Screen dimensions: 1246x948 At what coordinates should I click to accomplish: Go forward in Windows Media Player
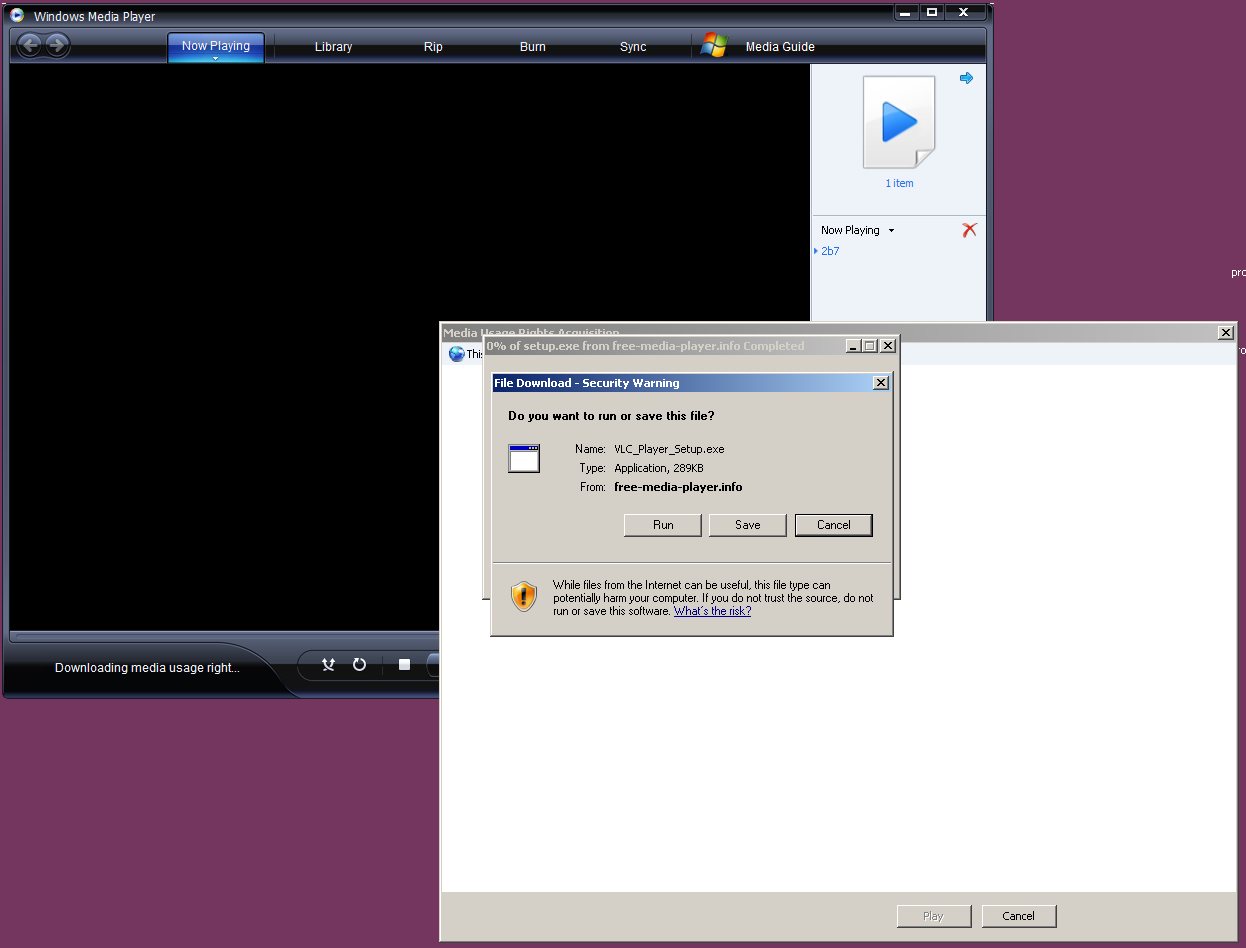tap(57, 45)
